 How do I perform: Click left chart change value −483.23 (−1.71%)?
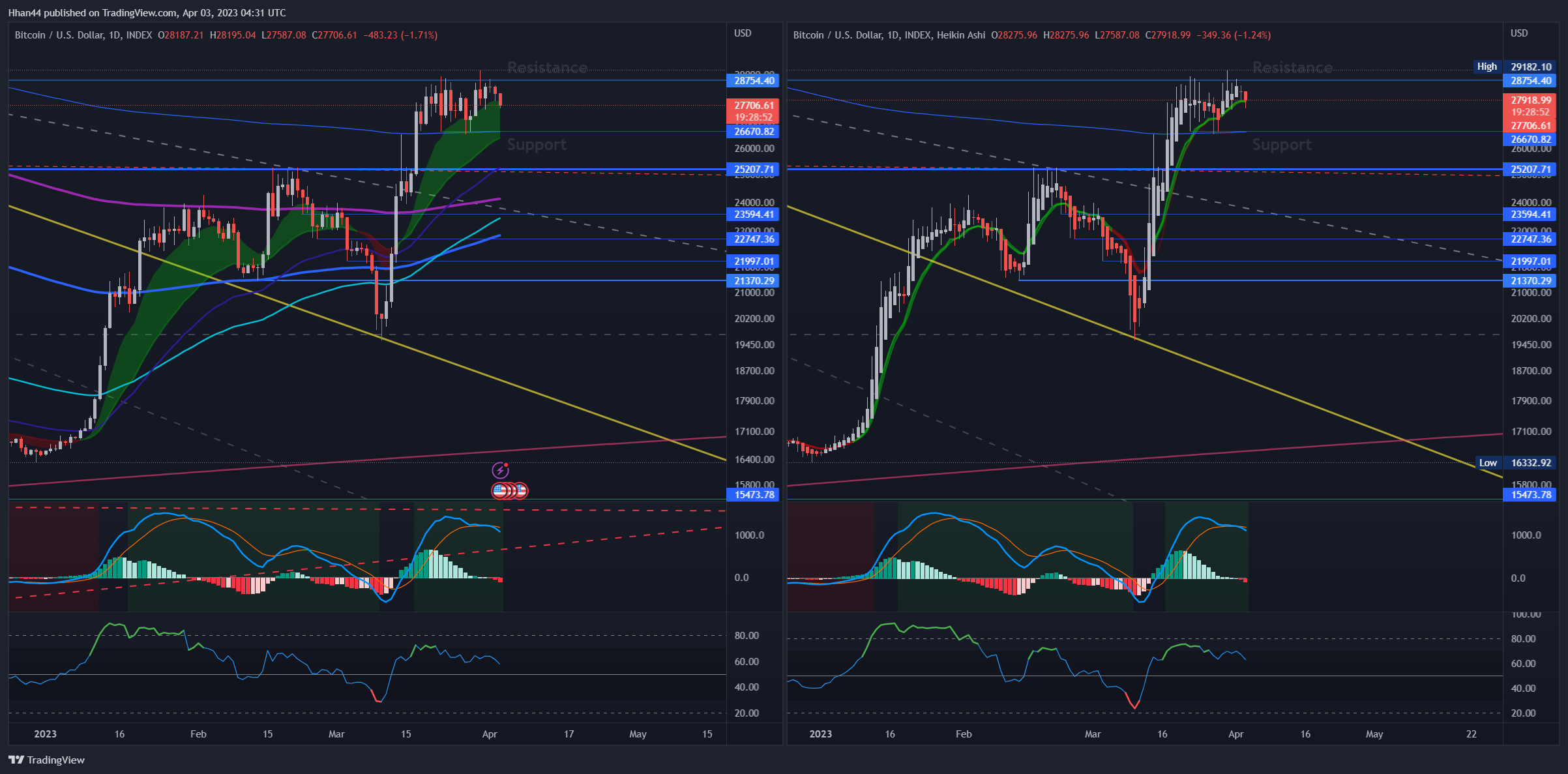click(400, 35)
